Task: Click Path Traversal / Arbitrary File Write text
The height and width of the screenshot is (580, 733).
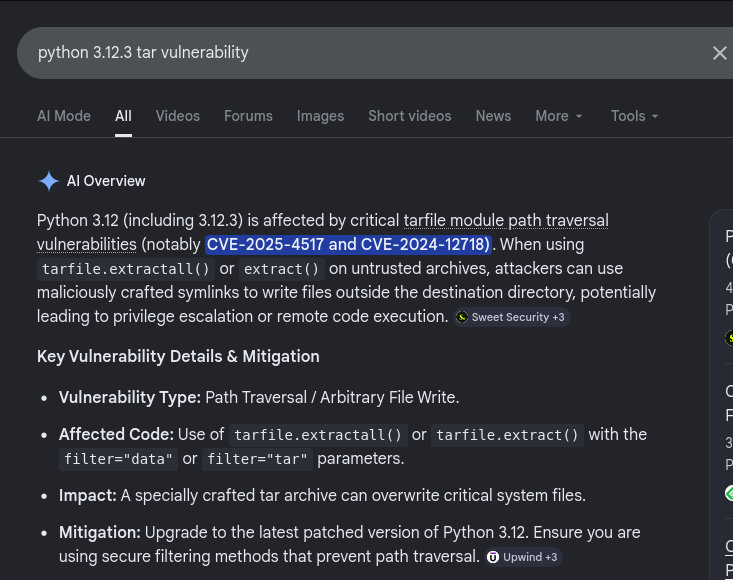Action: [332, 398]
